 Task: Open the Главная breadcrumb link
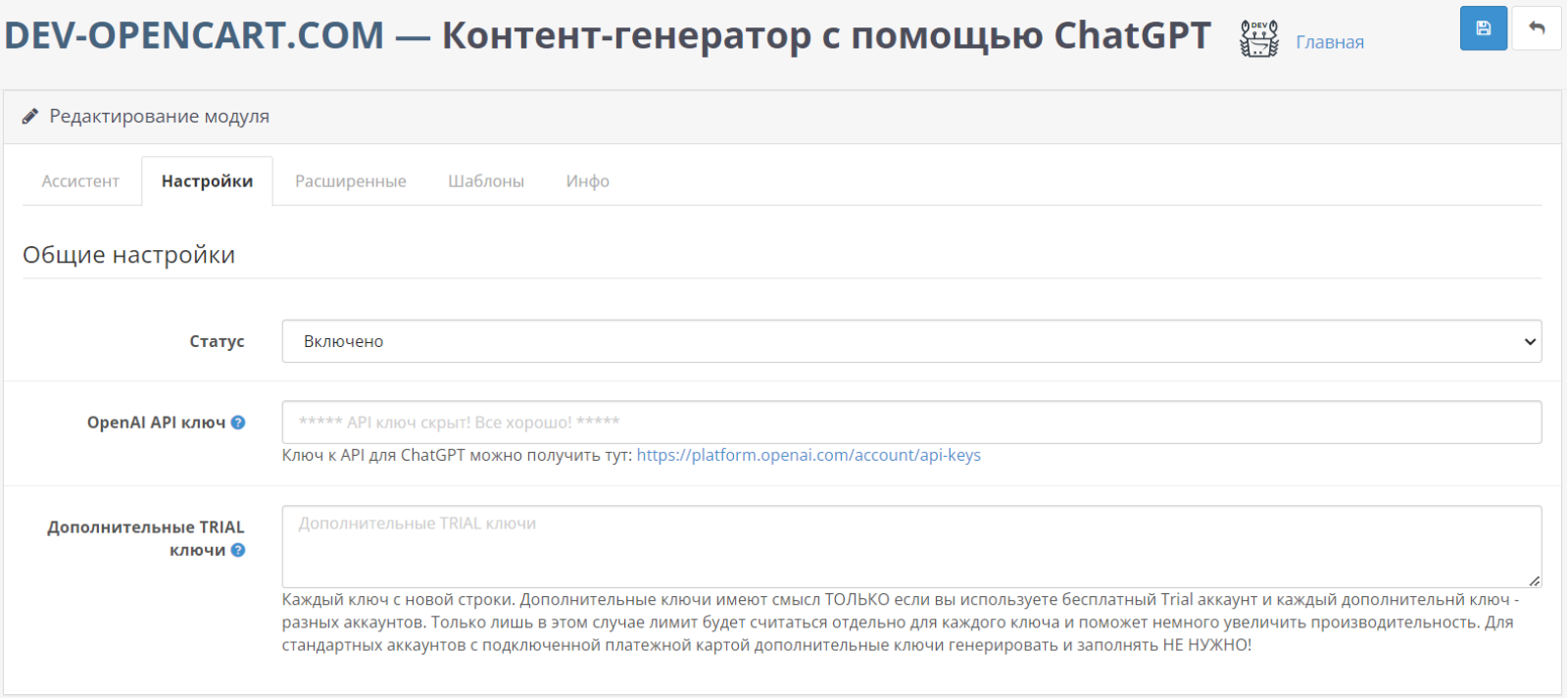pos(1330,42)
